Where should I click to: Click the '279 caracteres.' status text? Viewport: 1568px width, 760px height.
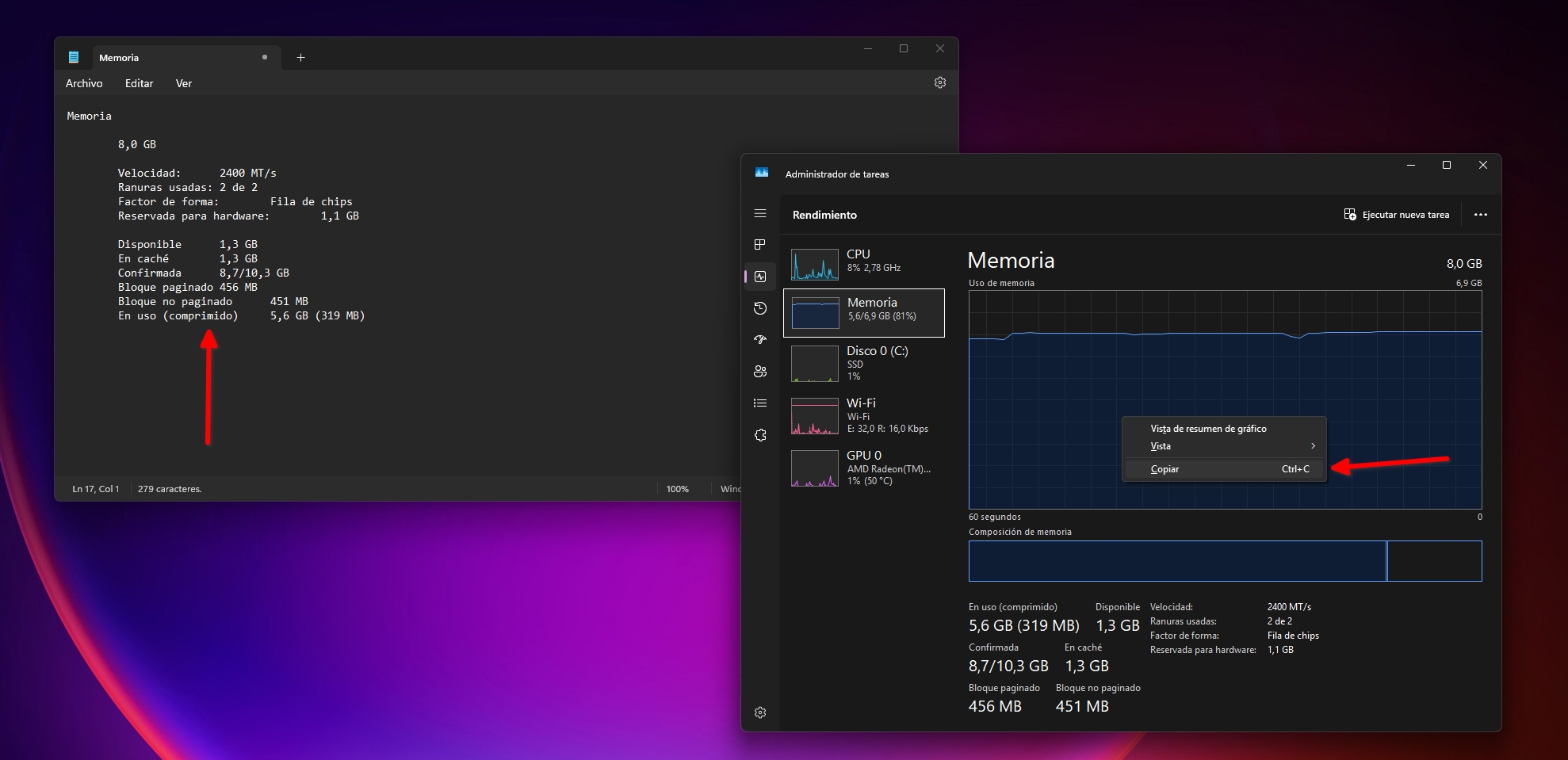tap(170, 489)
